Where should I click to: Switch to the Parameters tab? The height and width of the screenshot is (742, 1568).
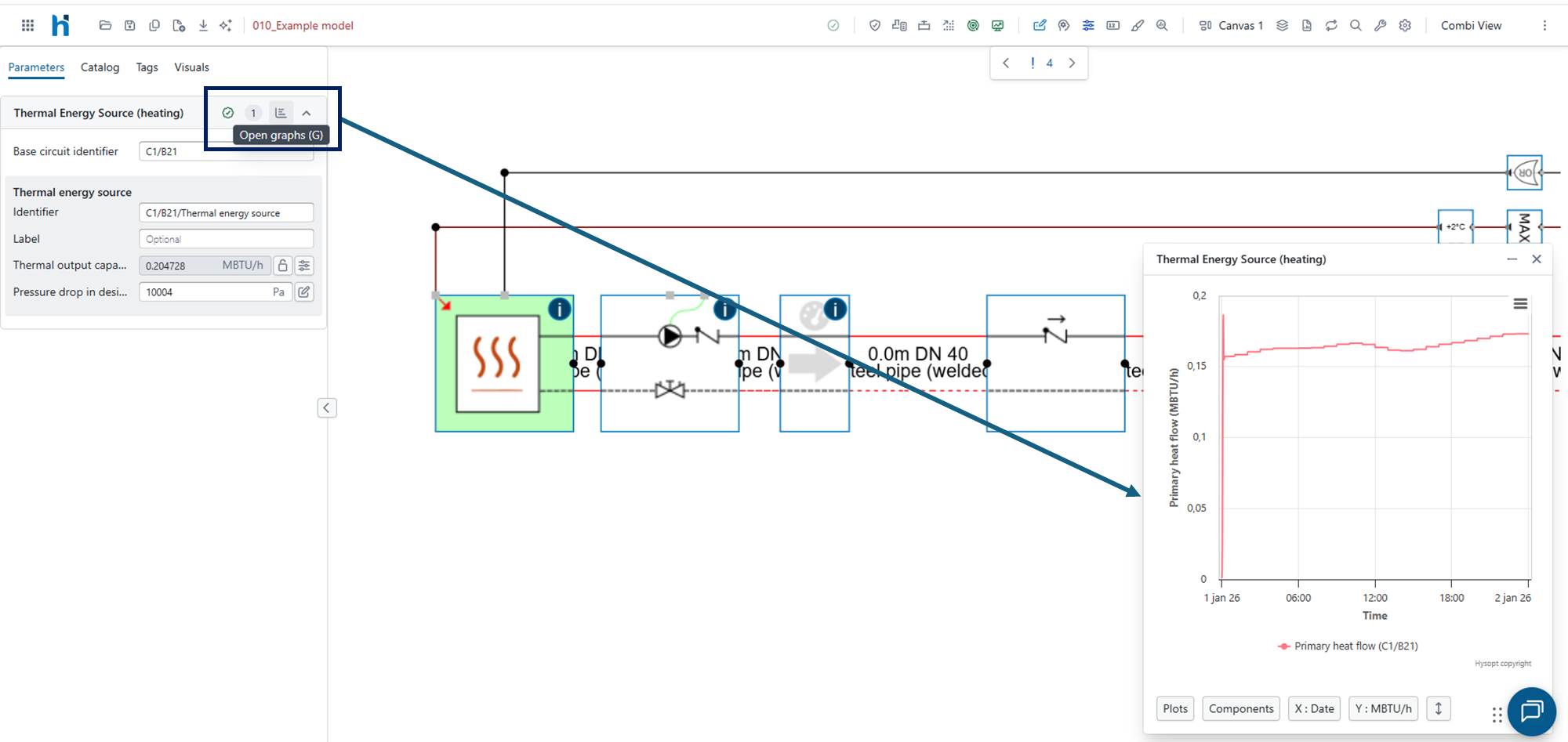[x=36, y=67]
